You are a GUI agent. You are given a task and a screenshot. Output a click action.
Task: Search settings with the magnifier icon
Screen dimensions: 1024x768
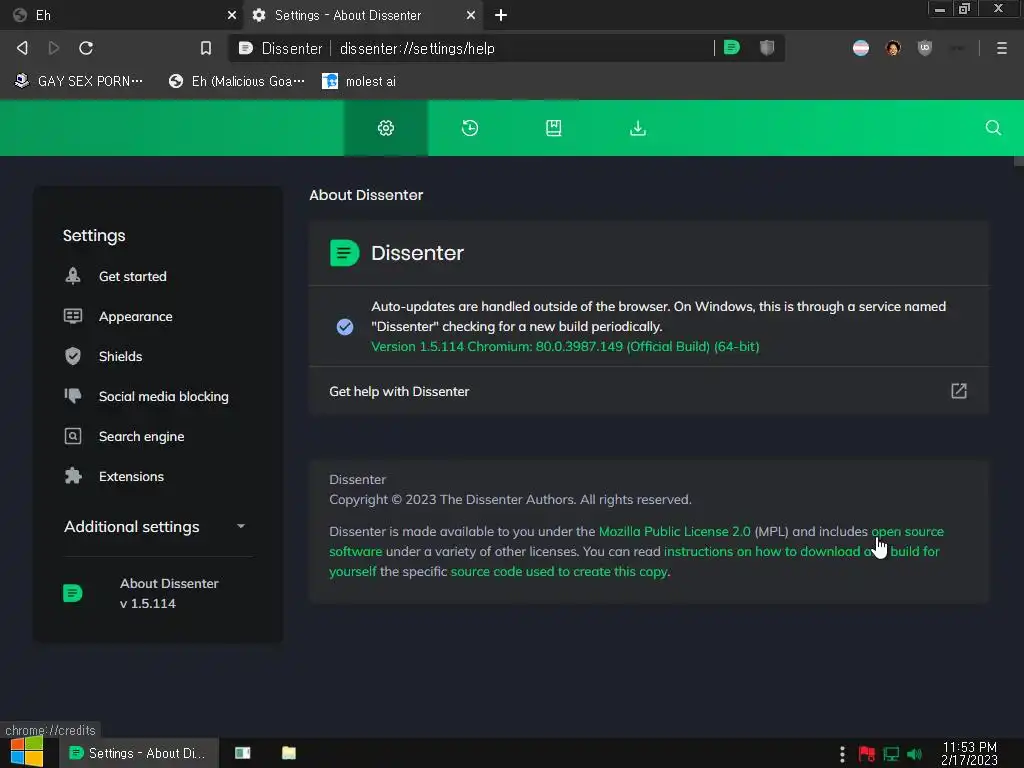(993, 128)
